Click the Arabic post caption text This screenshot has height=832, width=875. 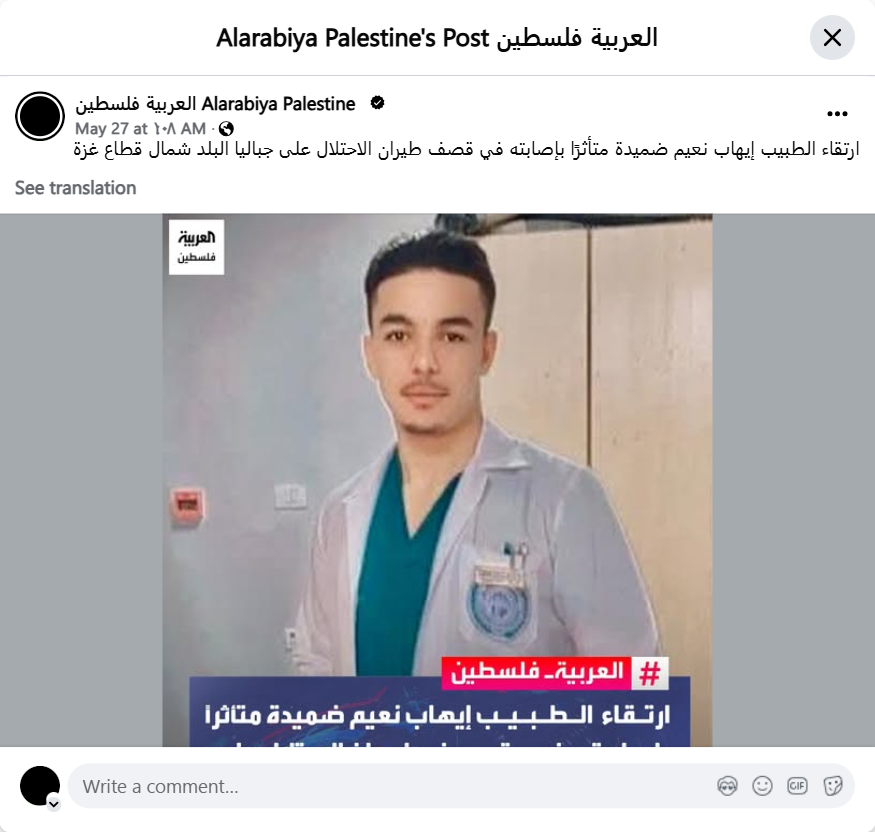[467, 150]
